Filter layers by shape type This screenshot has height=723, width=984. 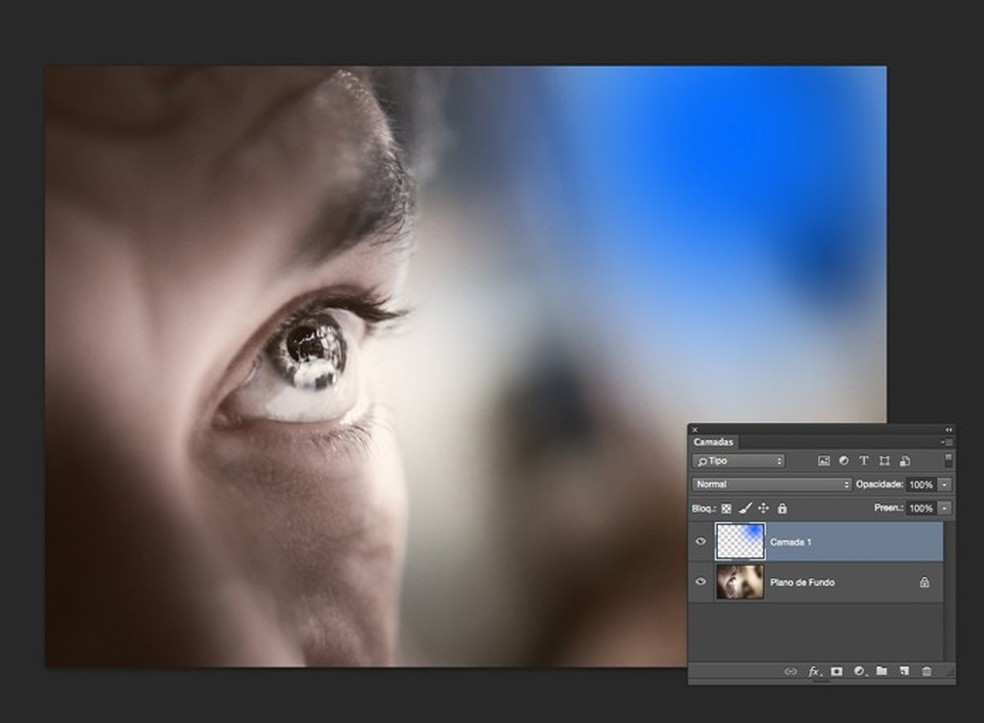coord(884,461)
